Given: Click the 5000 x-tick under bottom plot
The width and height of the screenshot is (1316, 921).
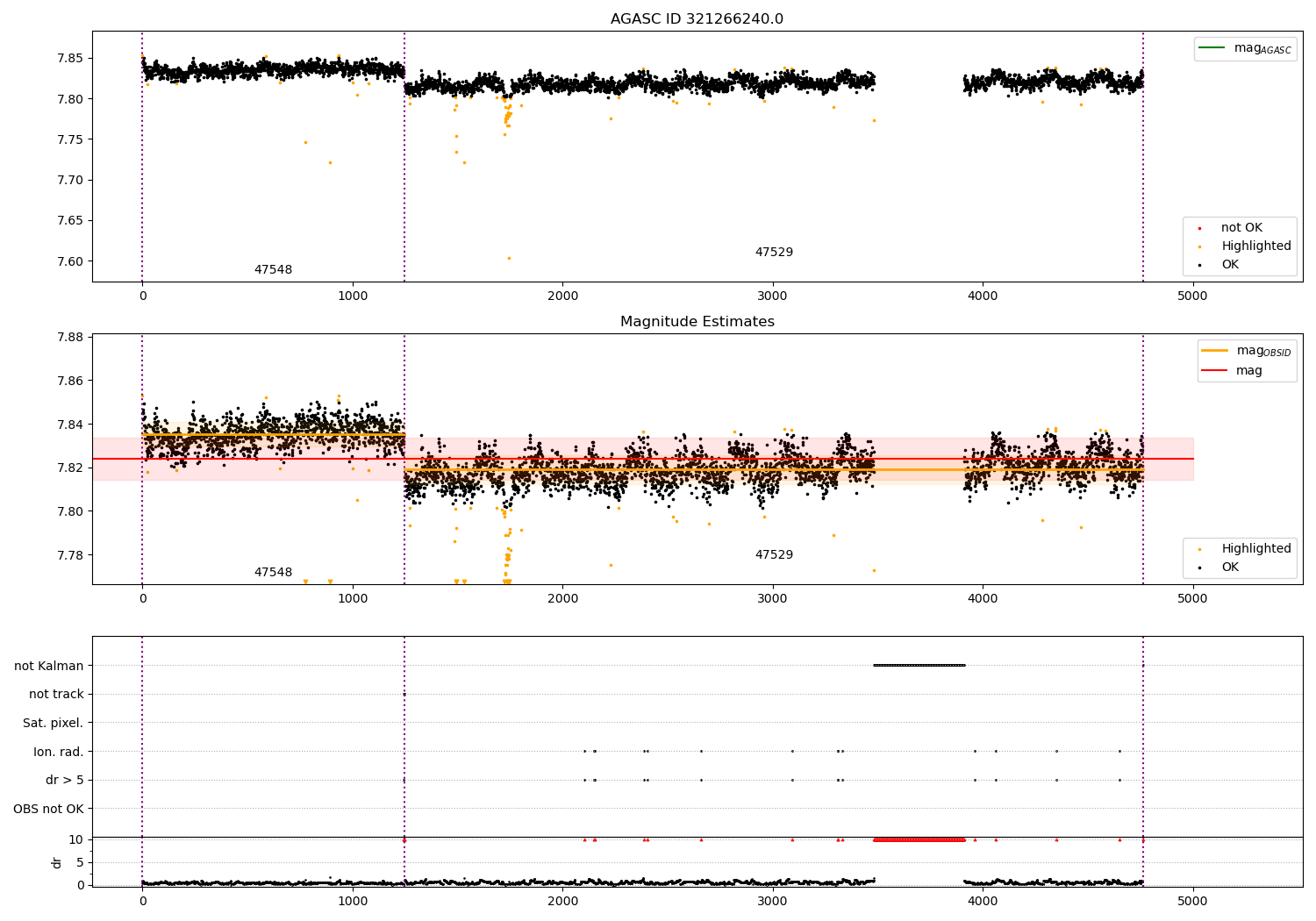Looking at the screenshot, I should (1192, 901).
